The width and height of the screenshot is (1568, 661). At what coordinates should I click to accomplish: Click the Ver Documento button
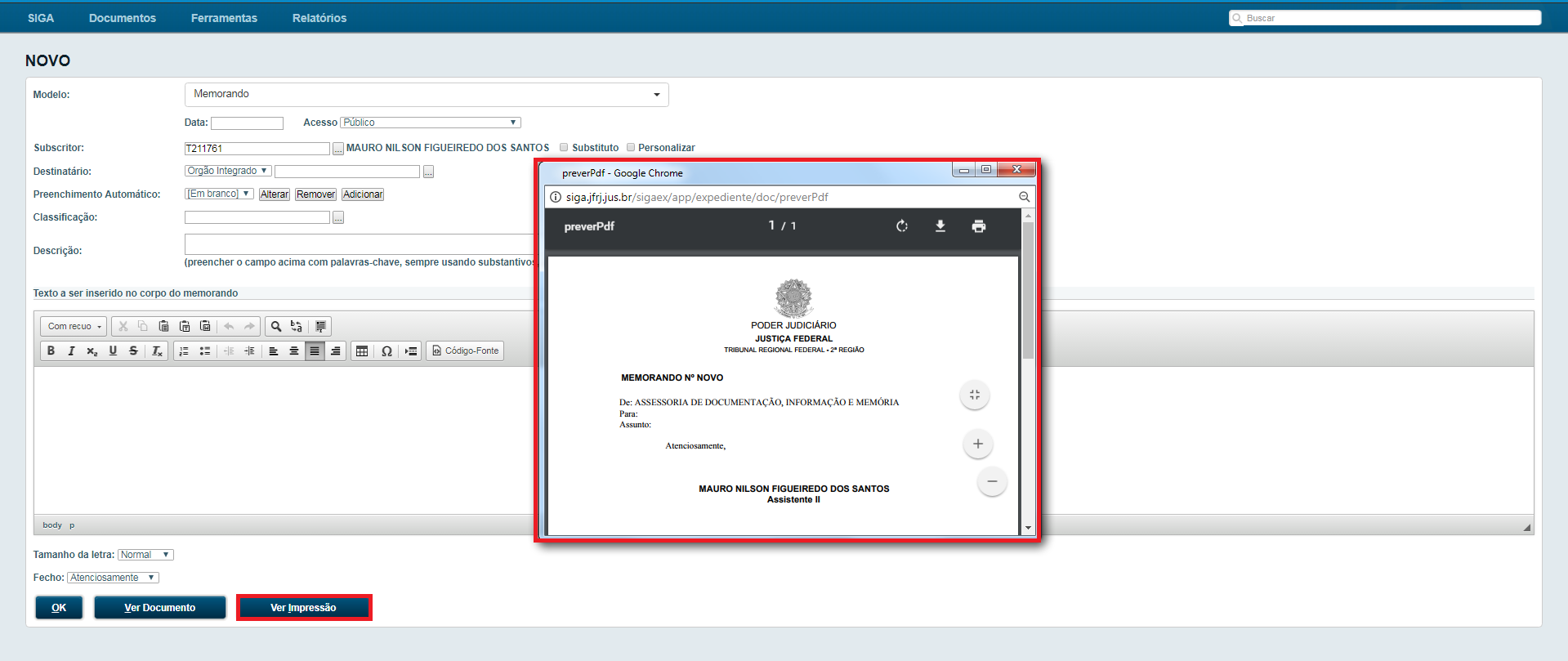[160, 608]
